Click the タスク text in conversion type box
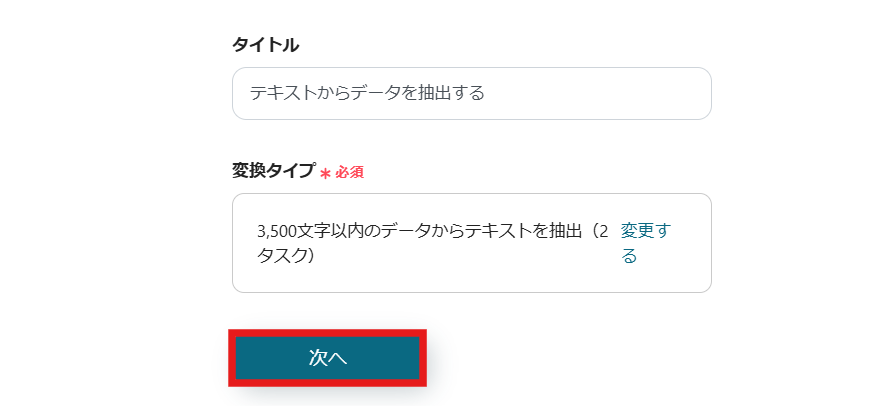This screenshot has width=877, height=406. [282, 255]
